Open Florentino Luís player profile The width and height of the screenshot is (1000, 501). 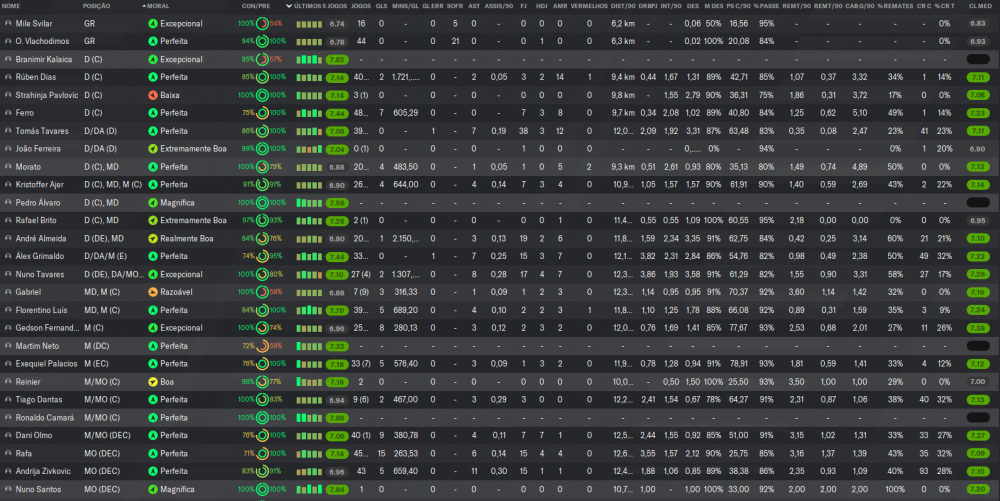tap(41, 310)
